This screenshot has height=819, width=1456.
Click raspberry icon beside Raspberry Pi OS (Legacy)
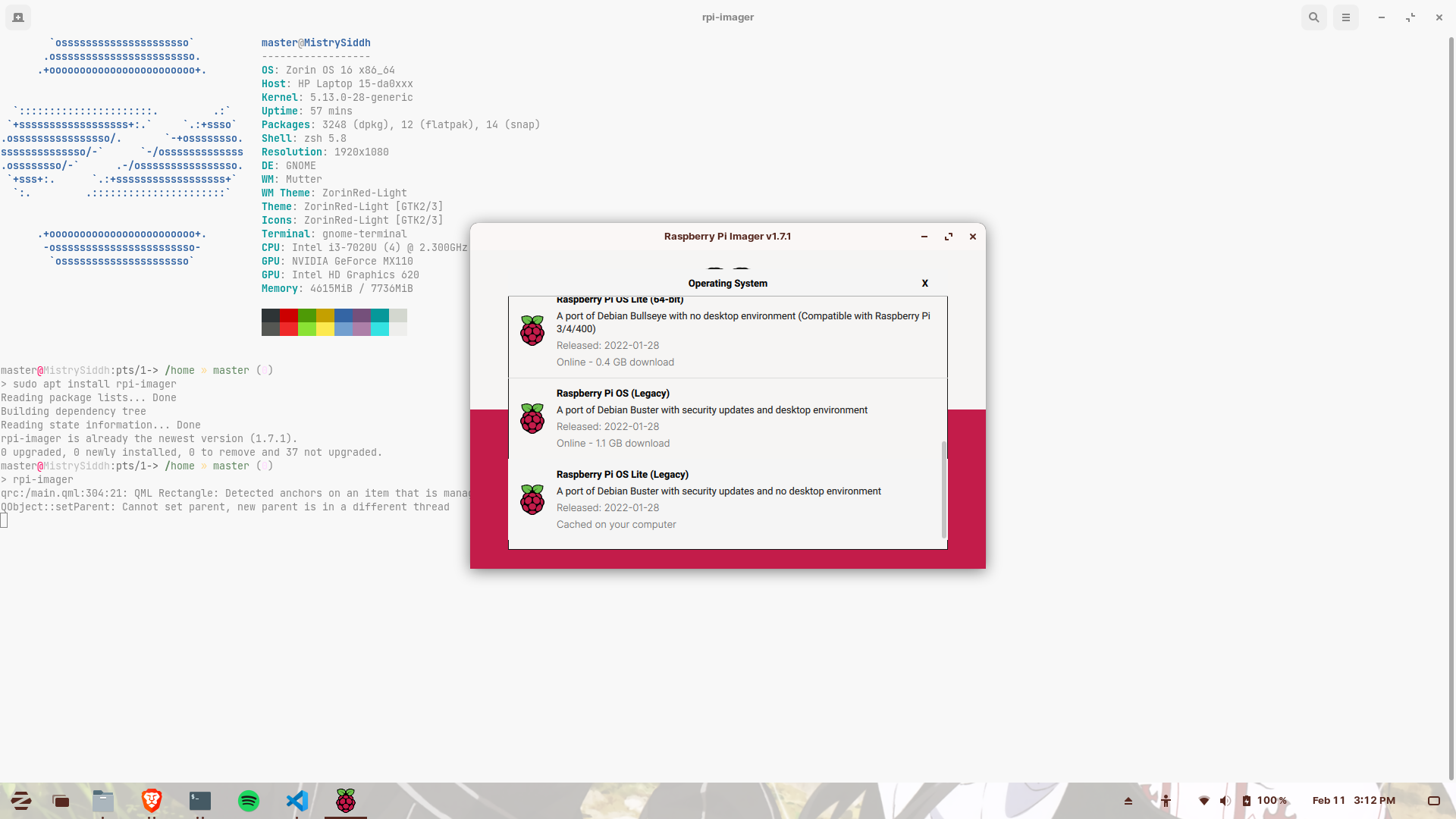(532, 419)
